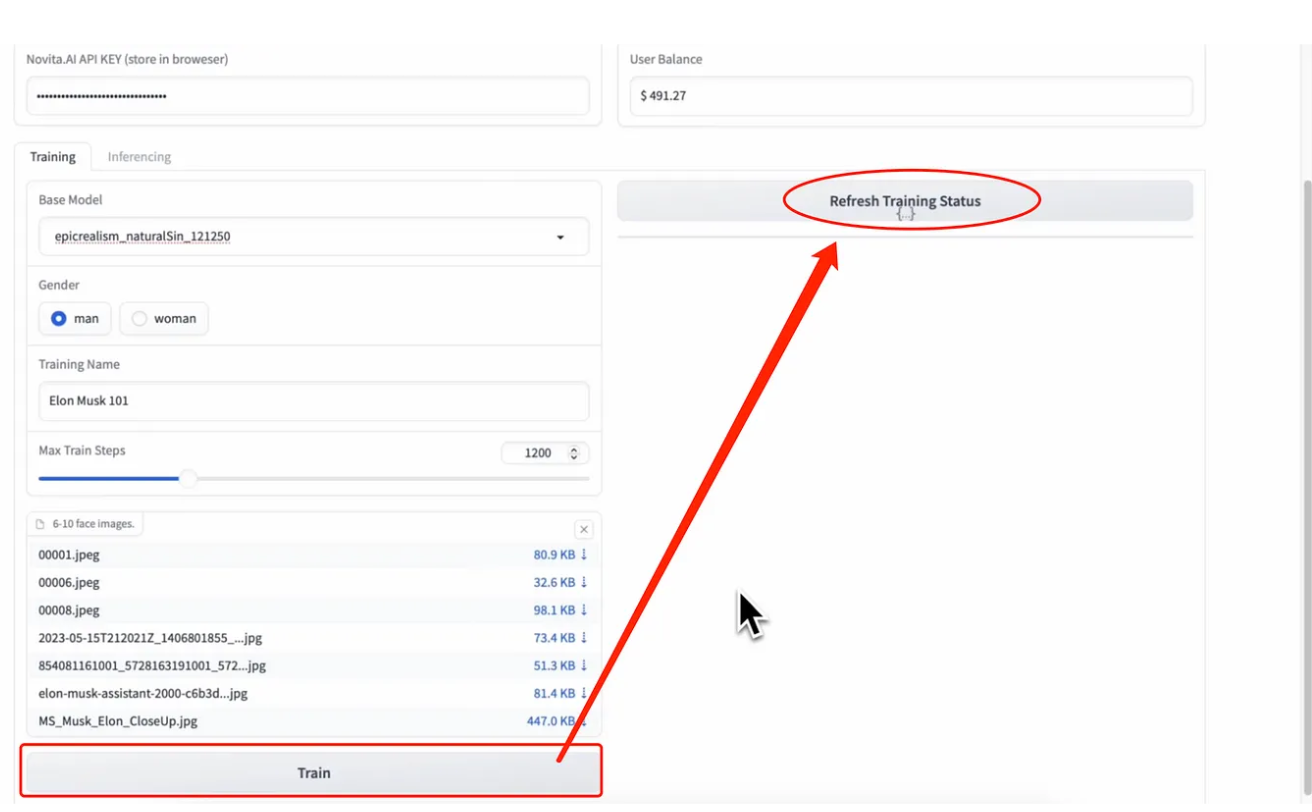Select the man gender option

pyautogui.click(x=59, y=319)
